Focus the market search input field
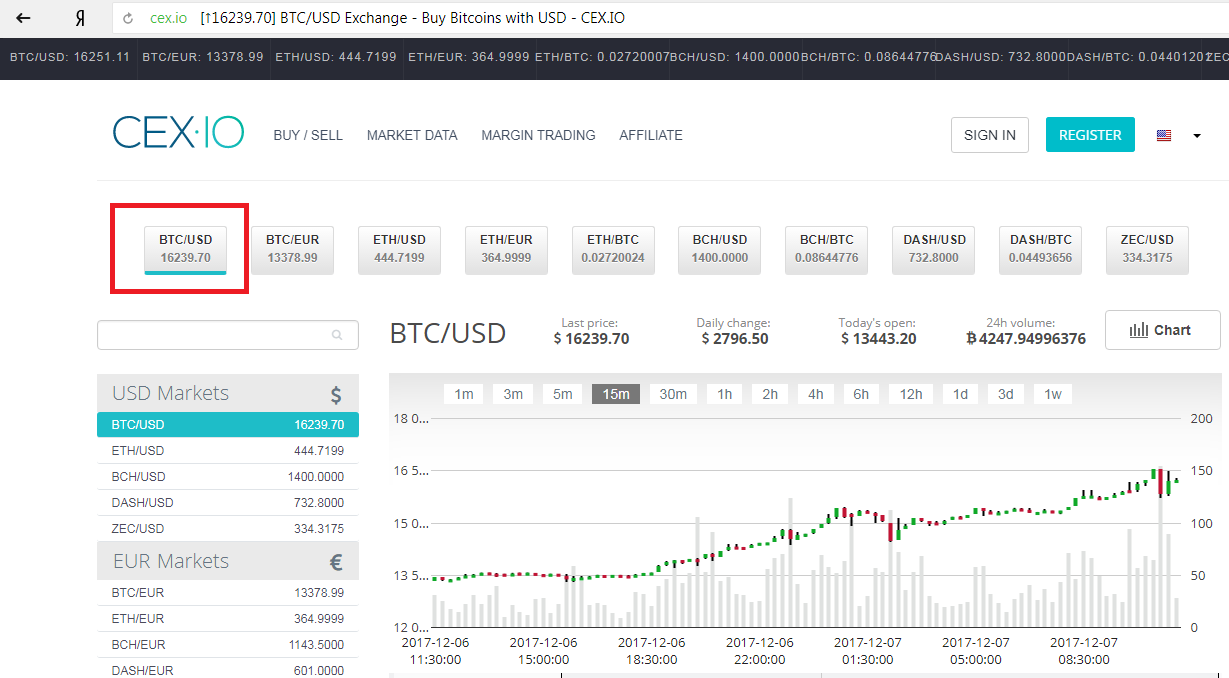1229x678 pixels. pos(228,335)
